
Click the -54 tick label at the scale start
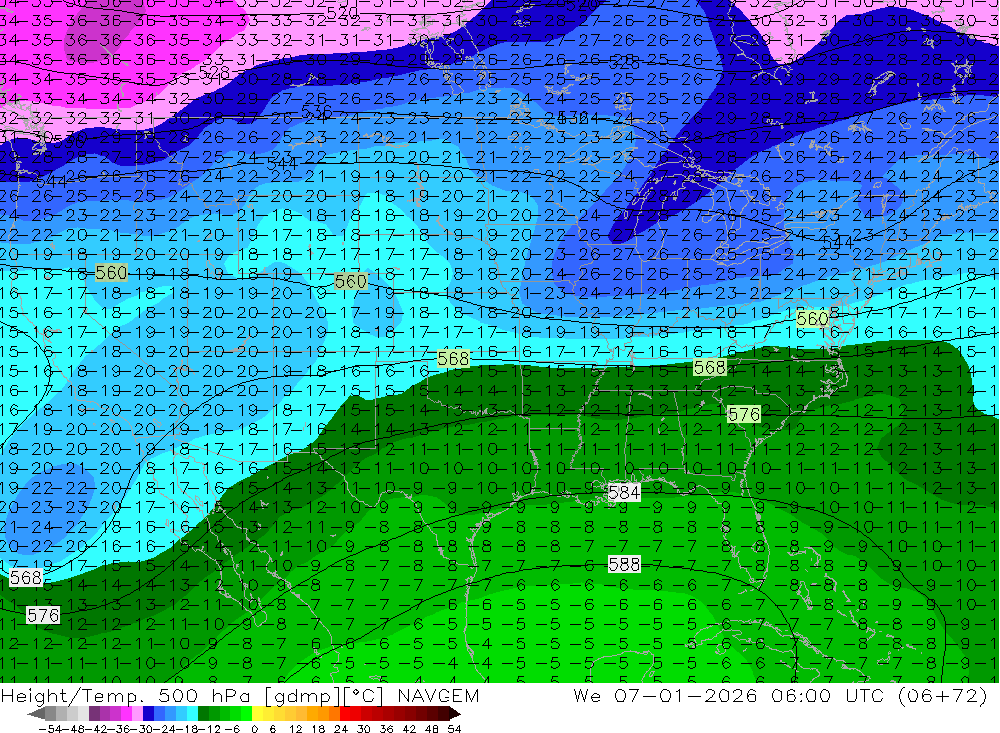pos(50,729)
